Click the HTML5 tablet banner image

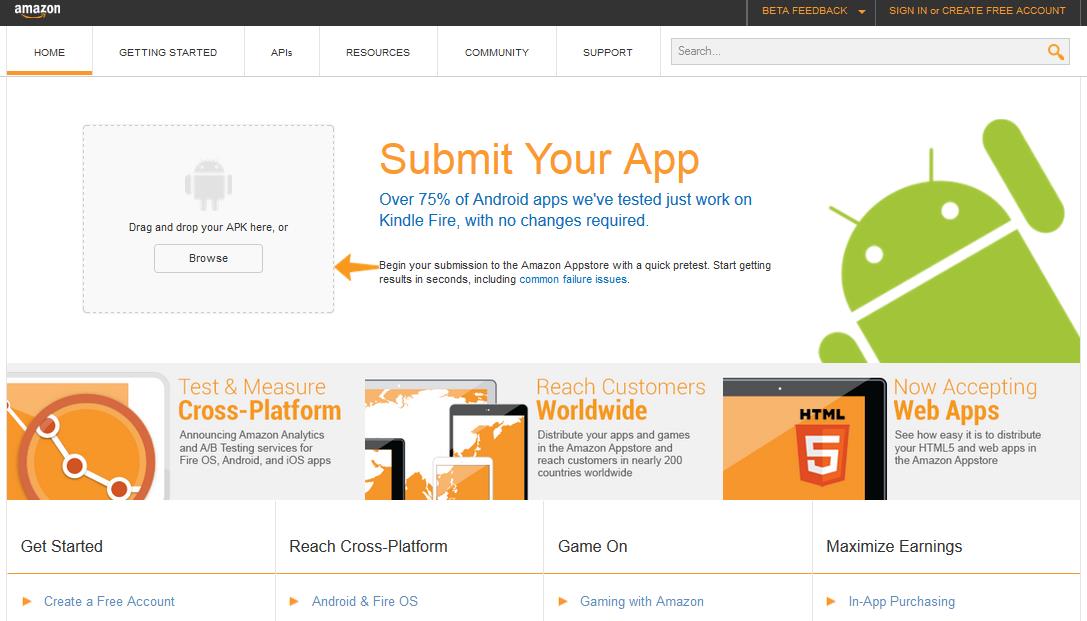804,439
